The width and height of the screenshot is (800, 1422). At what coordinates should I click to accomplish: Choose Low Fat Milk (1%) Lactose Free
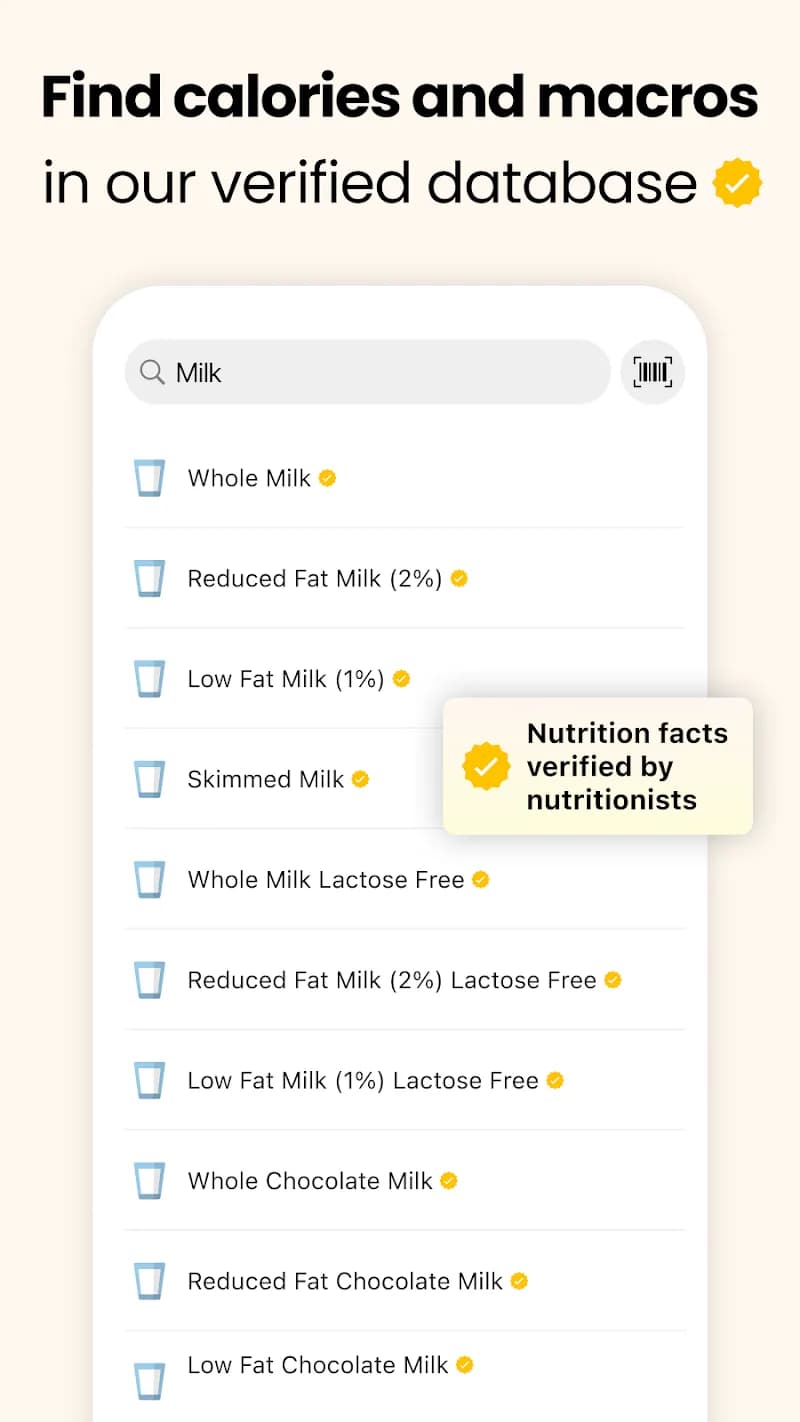coord(362,1080)
